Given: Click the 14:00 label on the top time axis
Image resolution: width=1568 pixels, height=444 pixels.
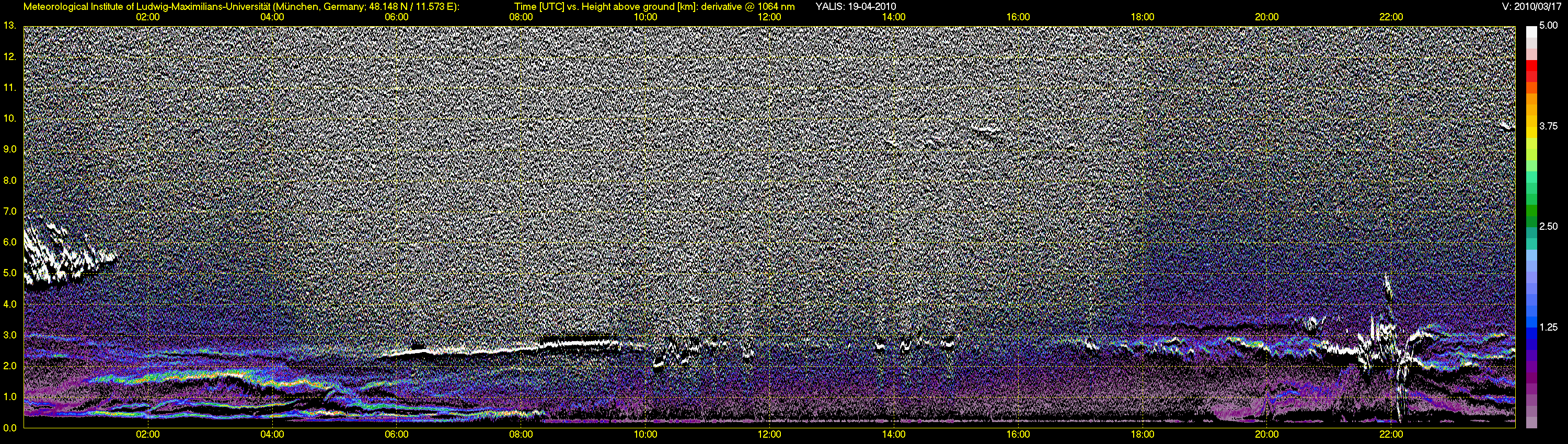Looking at the screenshot, I should 894,17.
